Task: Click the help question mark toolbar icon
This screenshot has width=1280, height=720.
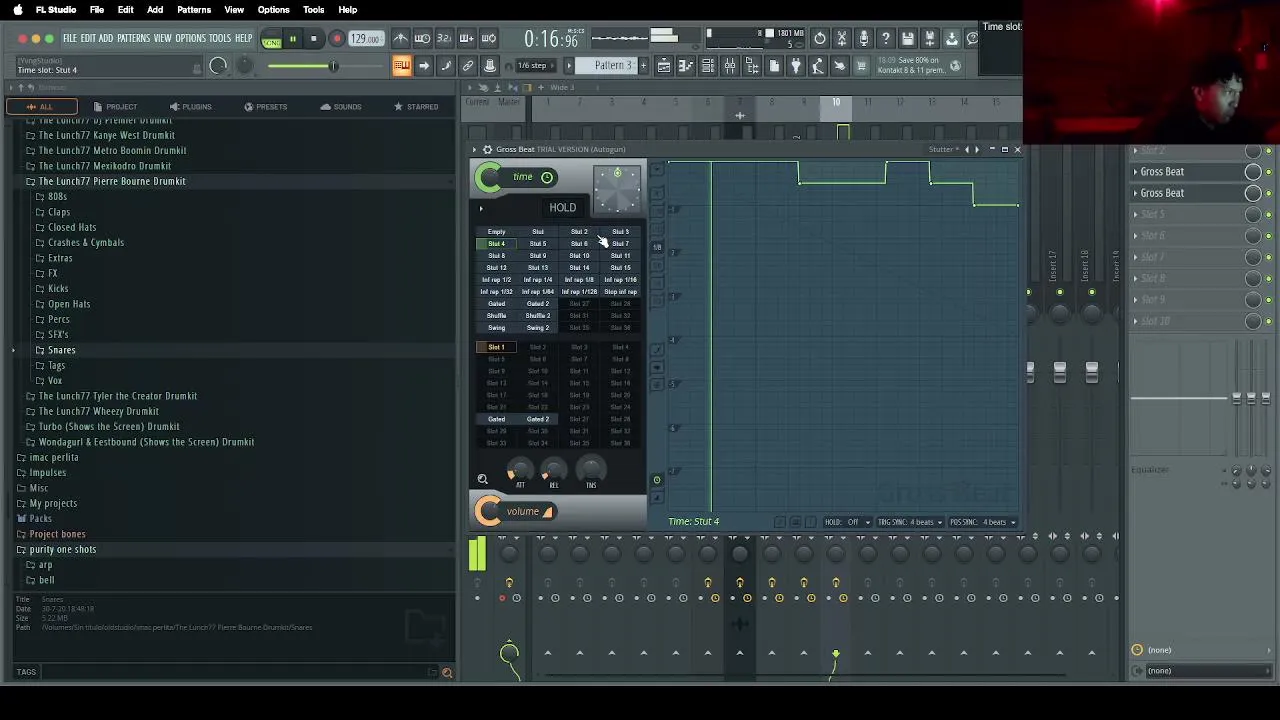Action: pos(886,38)
